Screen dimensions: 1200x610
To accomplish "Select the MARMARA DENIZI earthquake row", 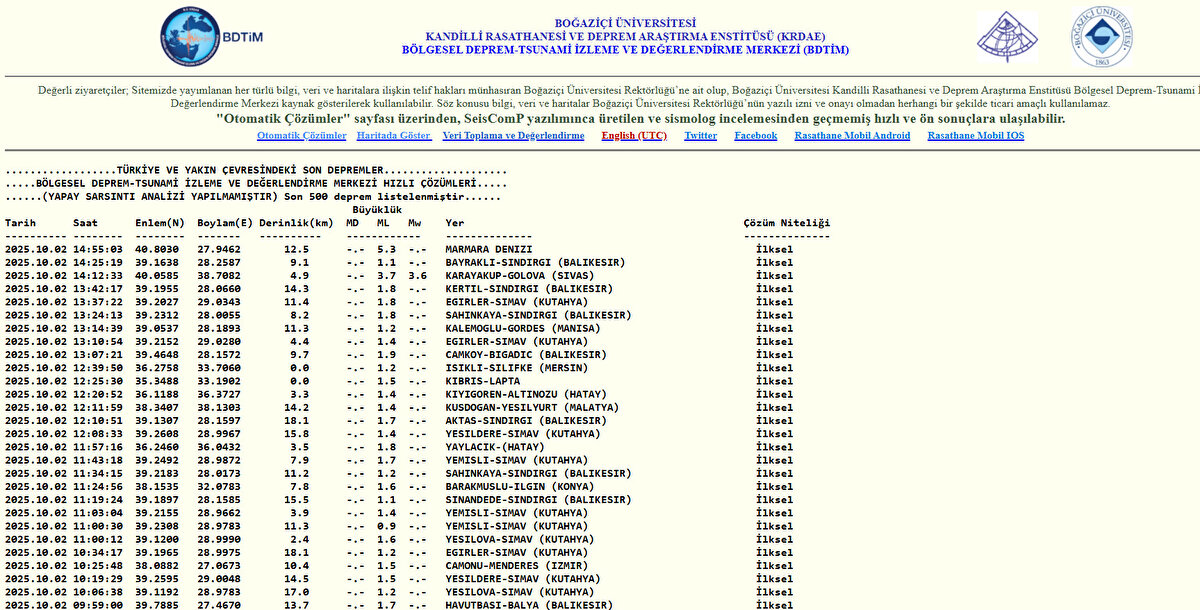I will coord(488,249).
